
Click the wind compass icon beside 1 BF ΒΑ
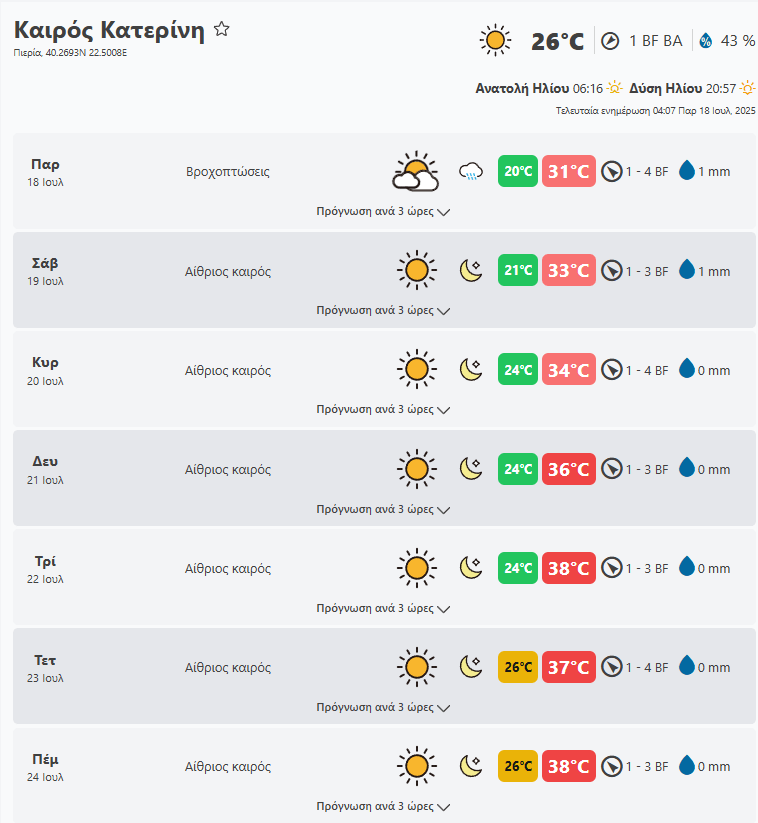tap(610, 41)
